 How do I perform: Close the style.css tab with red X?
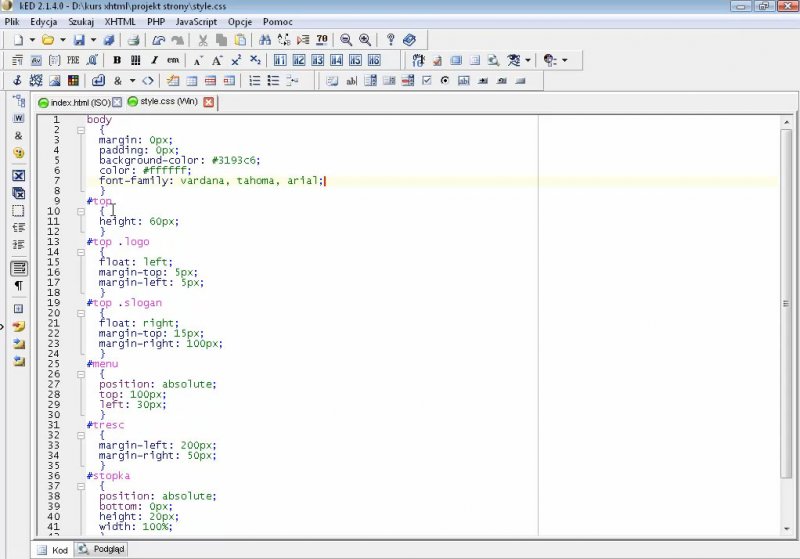pyautogui.click(x=208, y=102)
